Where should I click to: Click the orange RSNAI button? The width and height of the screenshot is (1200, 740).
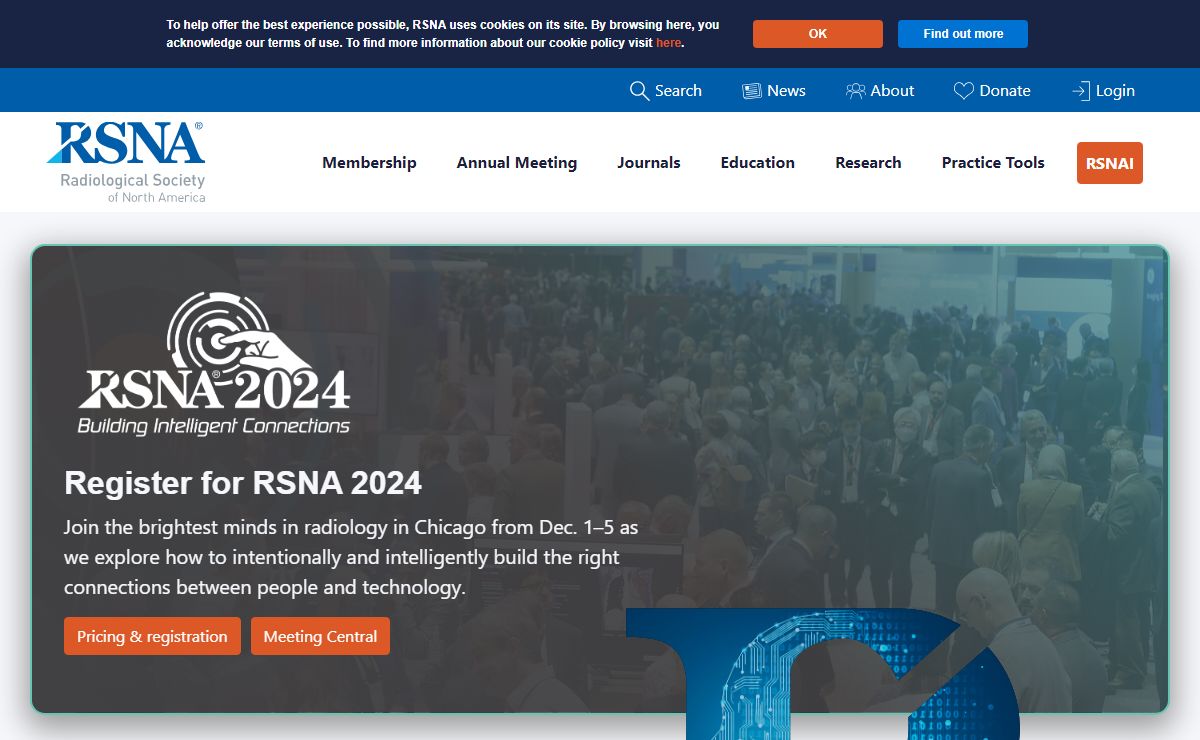coord(1110,163)
